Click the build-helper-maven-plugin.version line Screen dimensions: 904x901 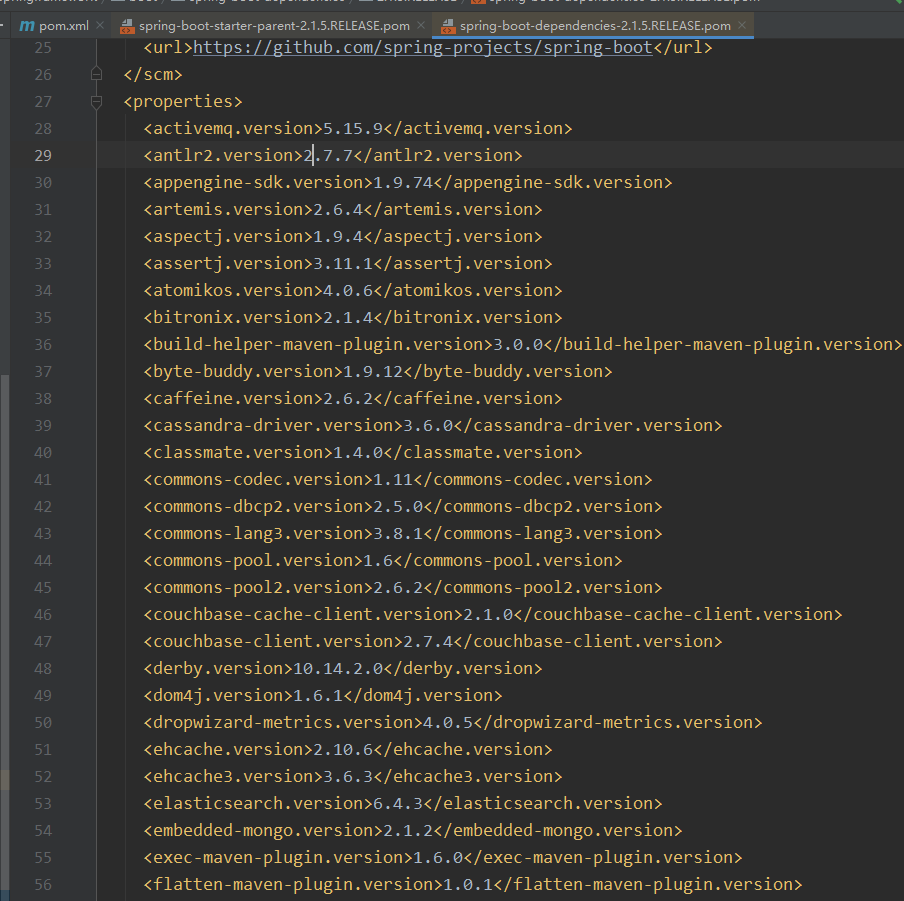click(x=523, y=345)
